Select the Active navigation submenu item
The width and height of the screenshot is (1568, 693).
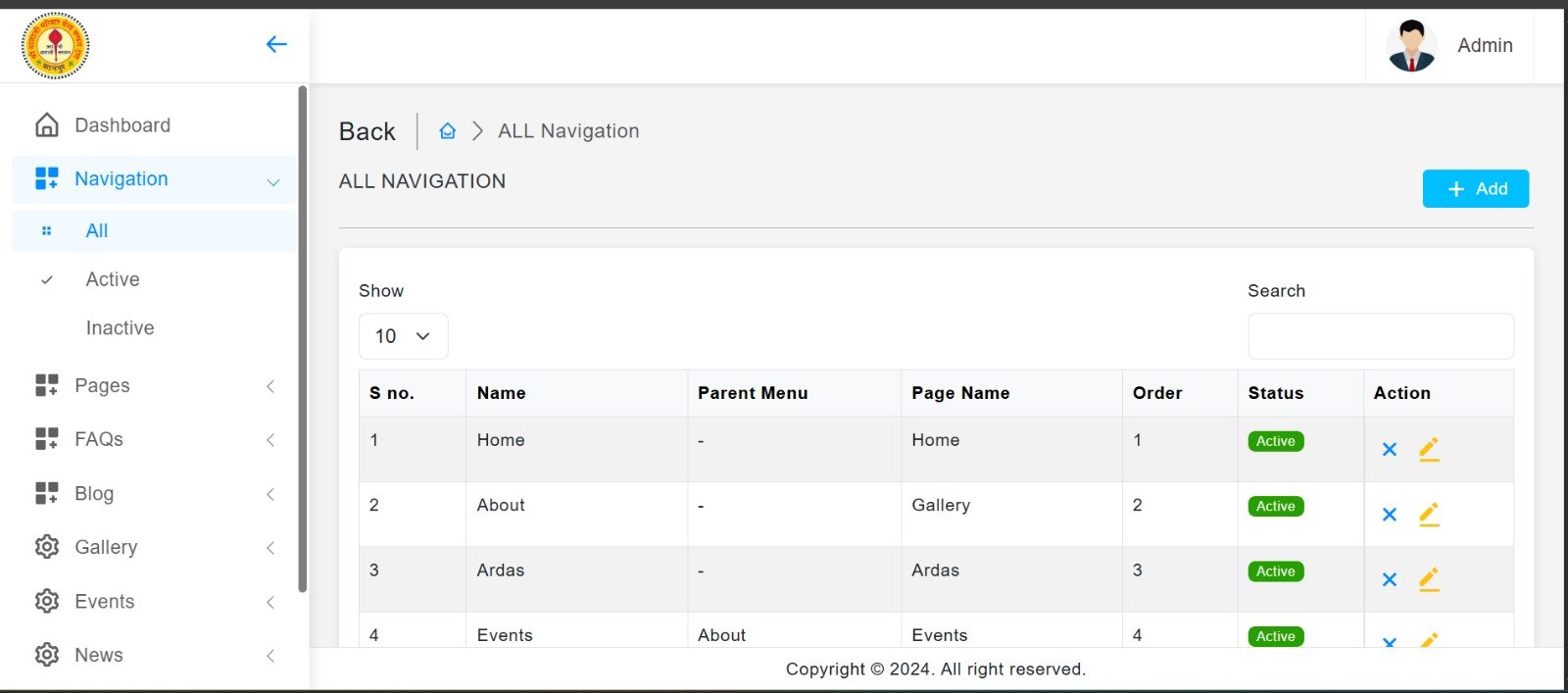(113, 280)
